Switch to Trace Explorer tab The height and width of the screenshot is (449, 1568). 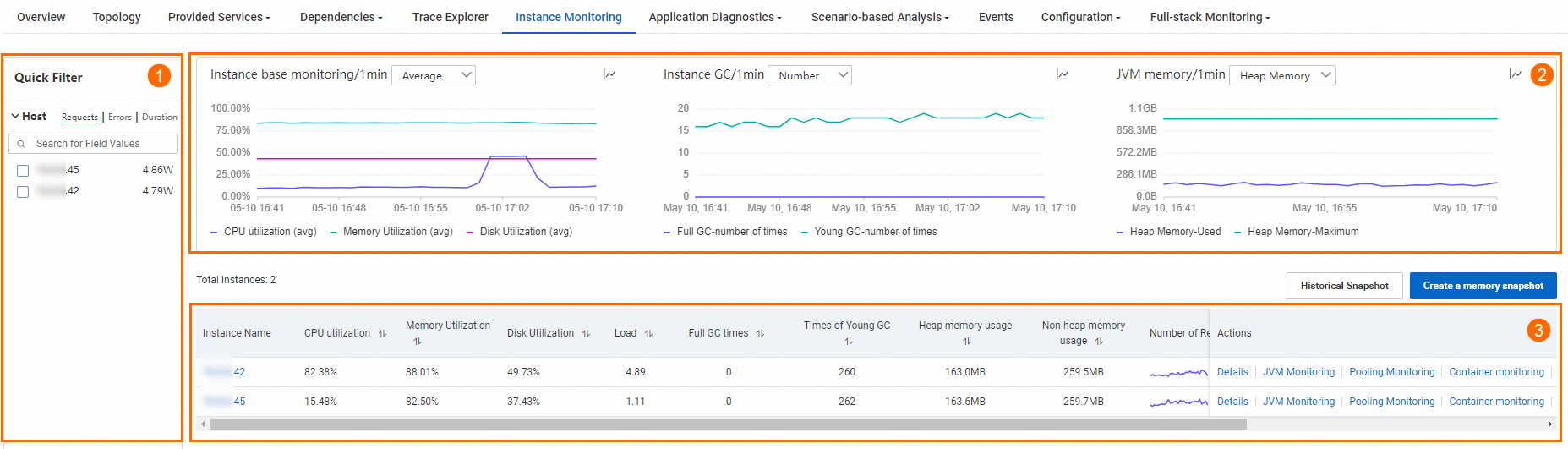click(x=451, y=17)
